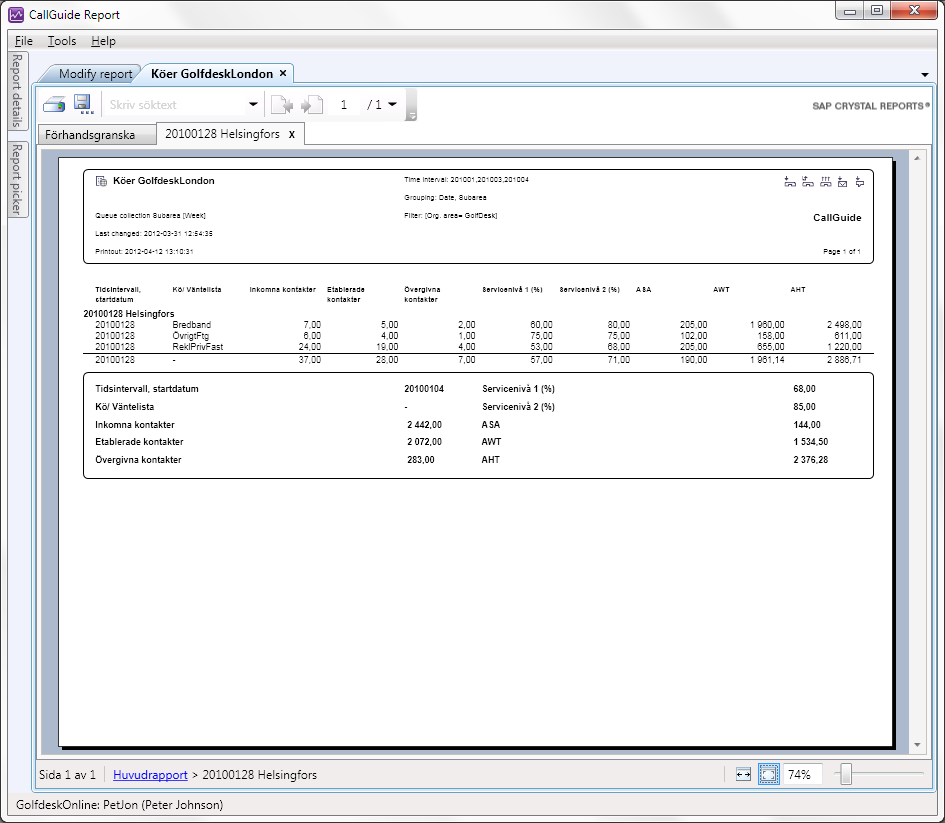This screenshot has width=945, height=823.
Task: Open the Tools menu
Action: [x=62, y=41]
